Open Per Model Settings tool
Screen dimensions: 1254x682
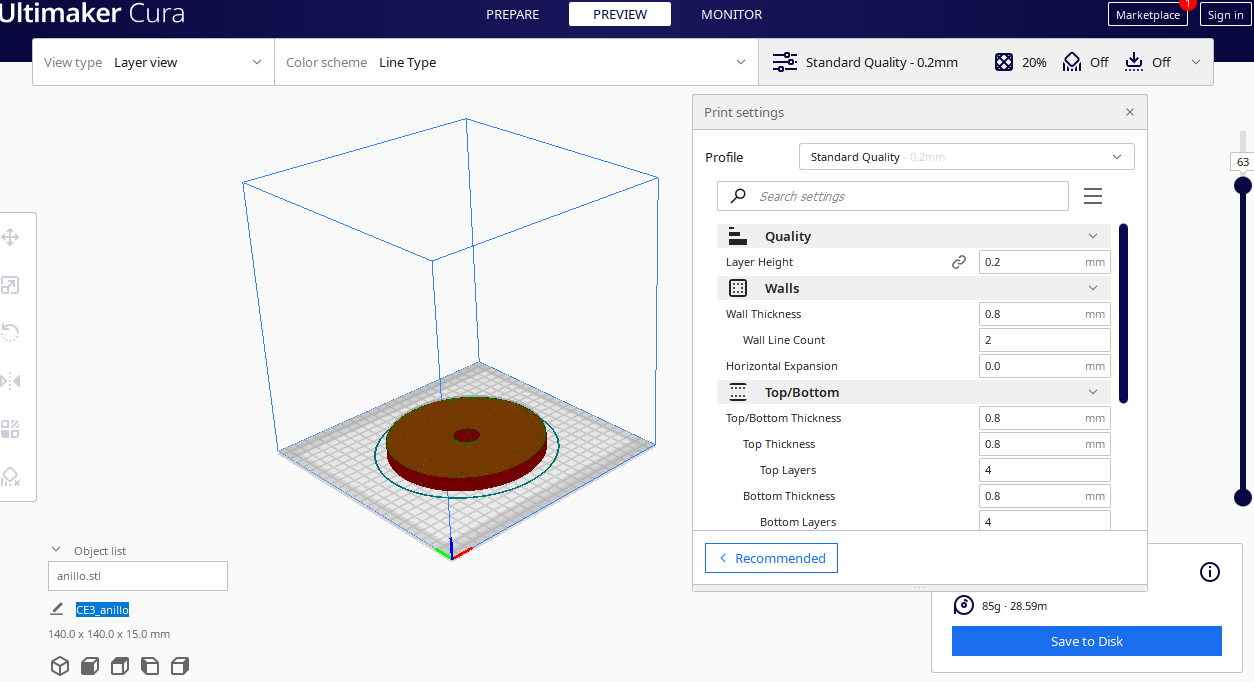pos(10,429)
